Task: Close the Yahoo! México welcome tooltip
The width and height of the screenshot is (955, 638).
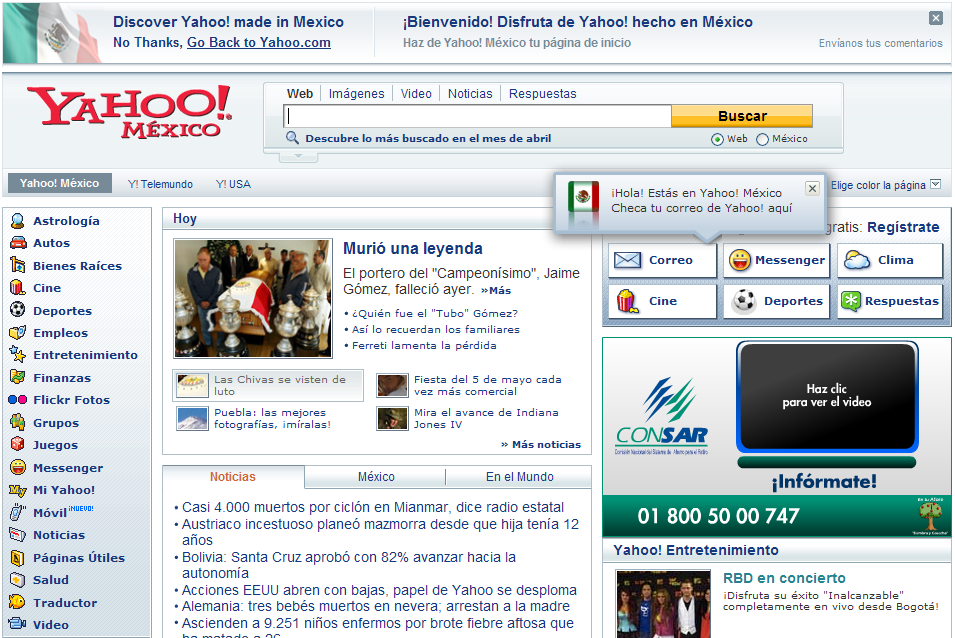Action: pyautogui.click(x=812, y=188)
